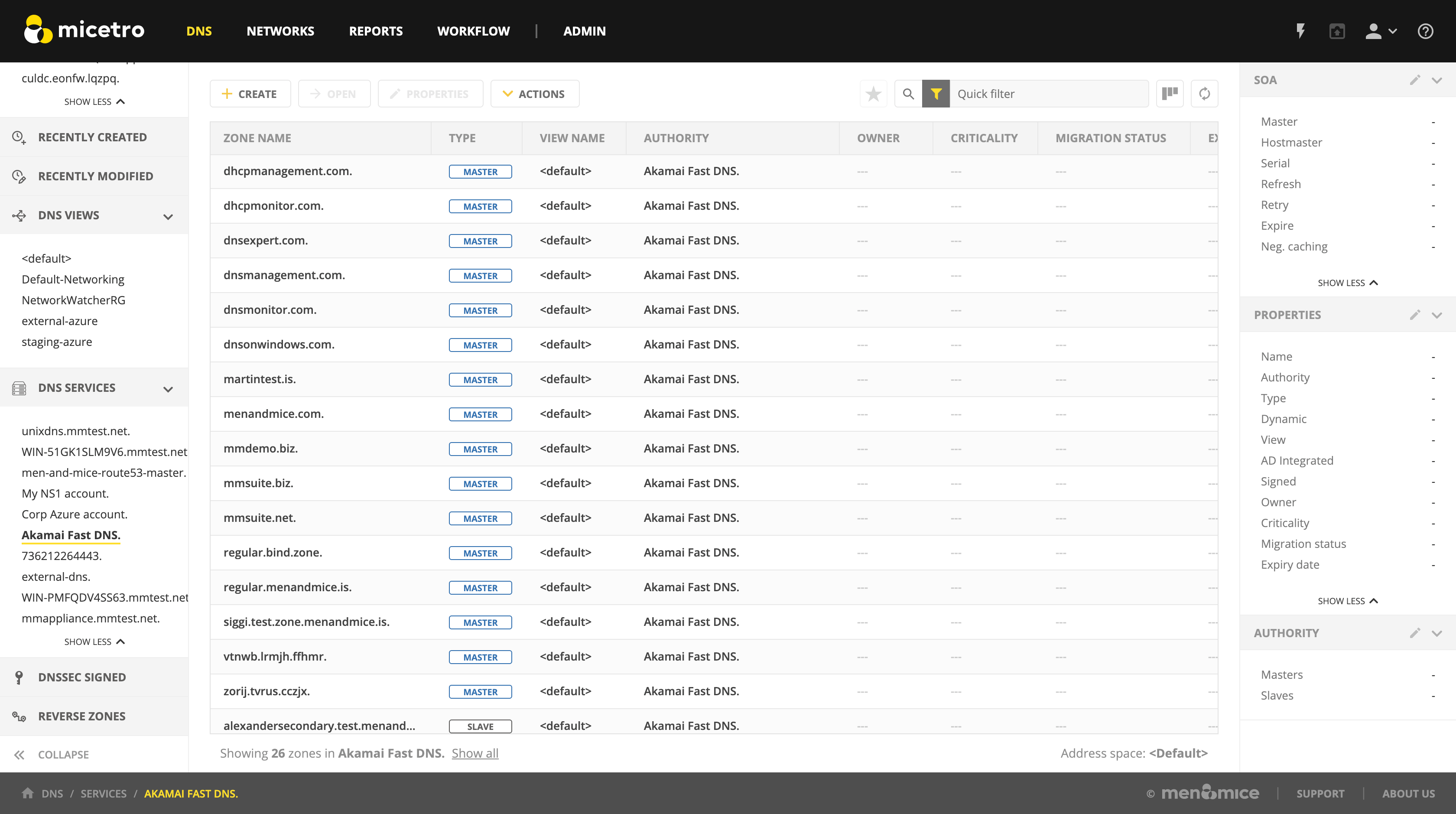Select the DNSSEC Signed menu item
Viewport: 1456px width, 814px height.
tap(94, 677)
